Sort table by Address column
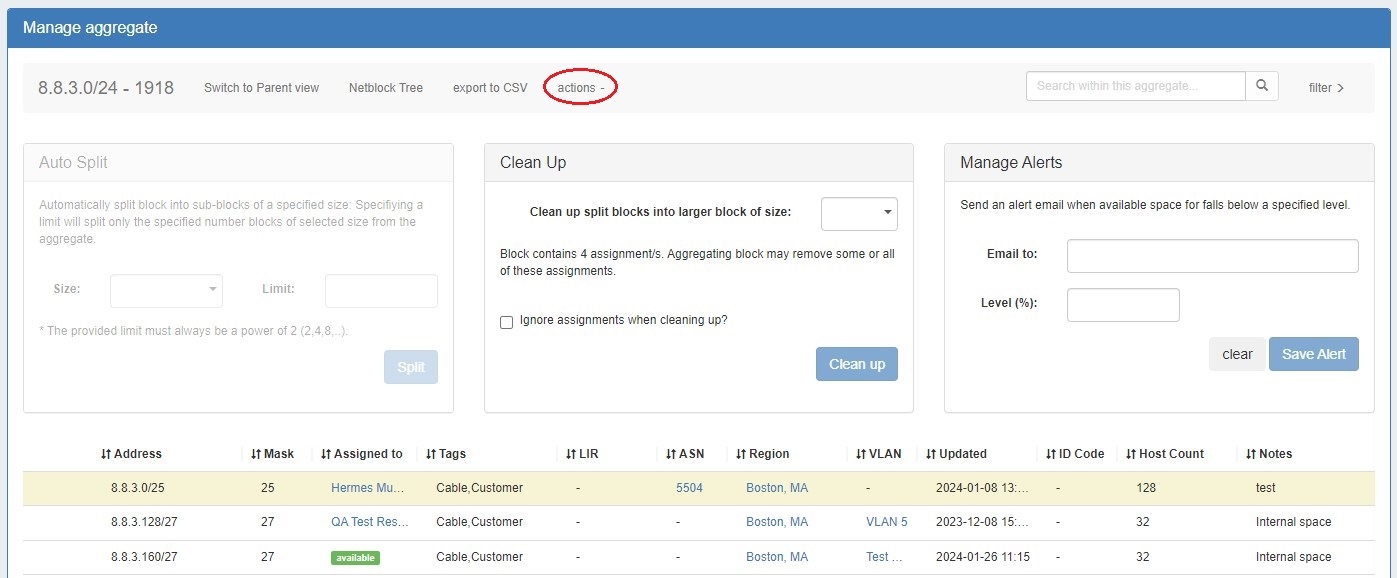Viewport: 1397px width, 578px height. pos(131,454)
